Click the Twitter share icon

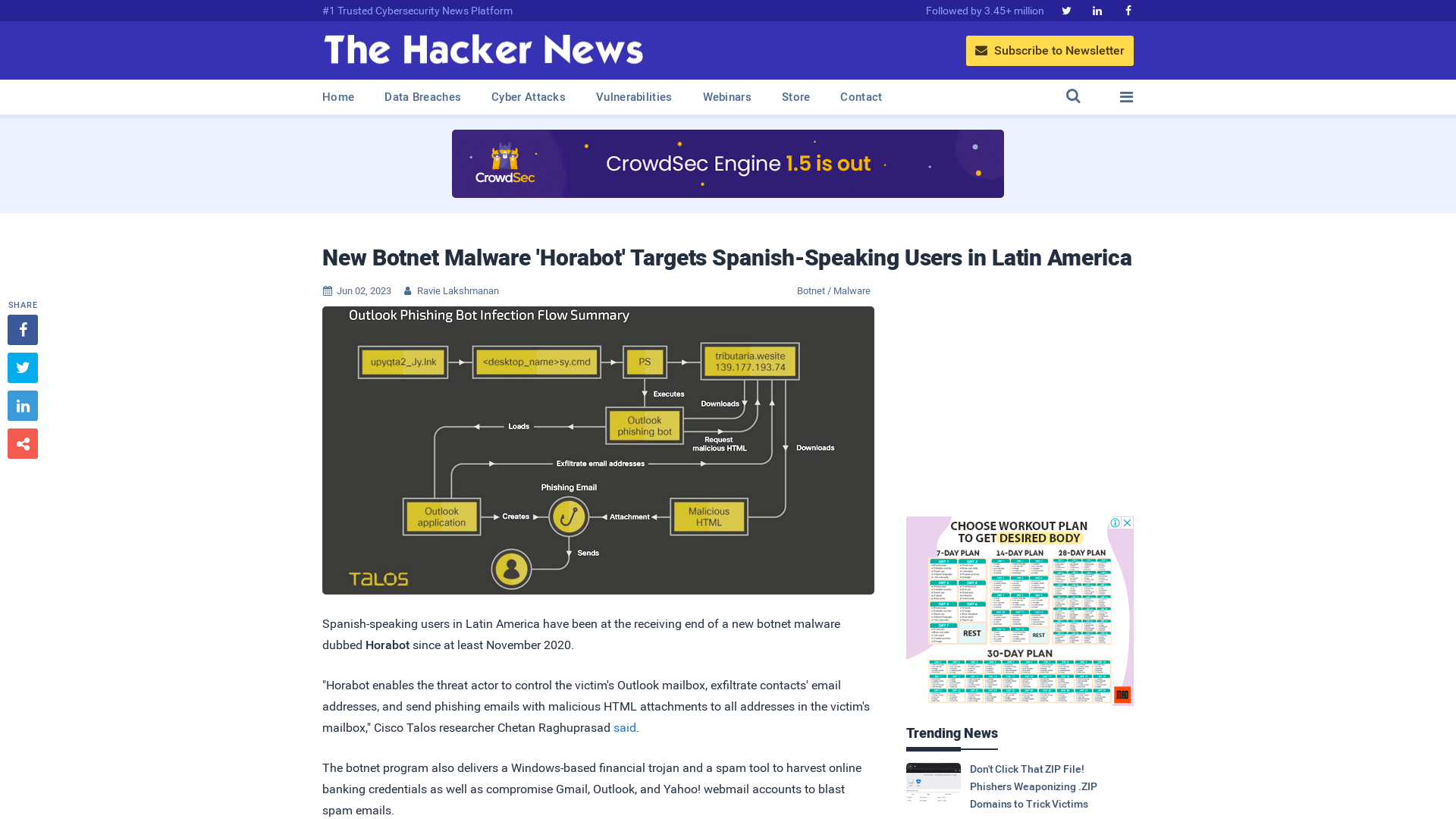click(x=22, y=367)
